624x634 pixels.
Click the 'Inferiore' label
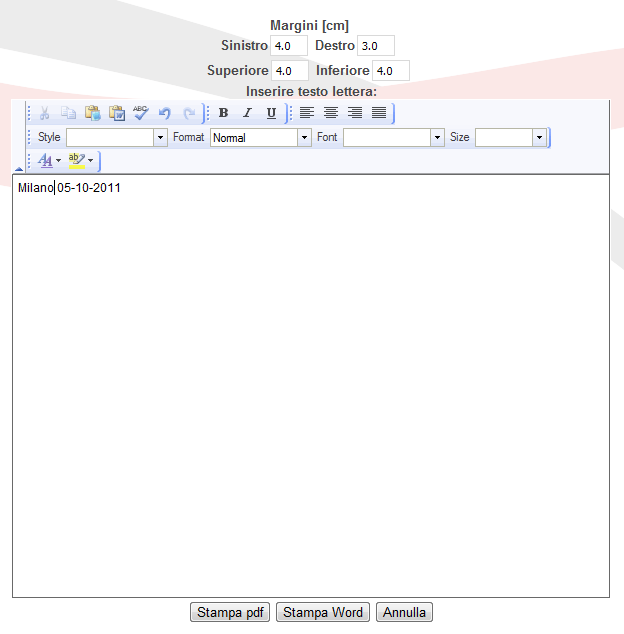point(343,70)
